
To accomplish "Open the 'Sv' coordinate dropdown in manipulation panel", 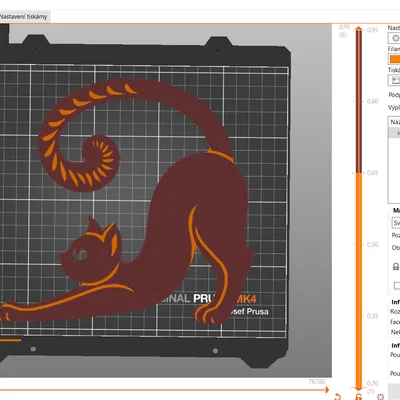I will (396, 223).
